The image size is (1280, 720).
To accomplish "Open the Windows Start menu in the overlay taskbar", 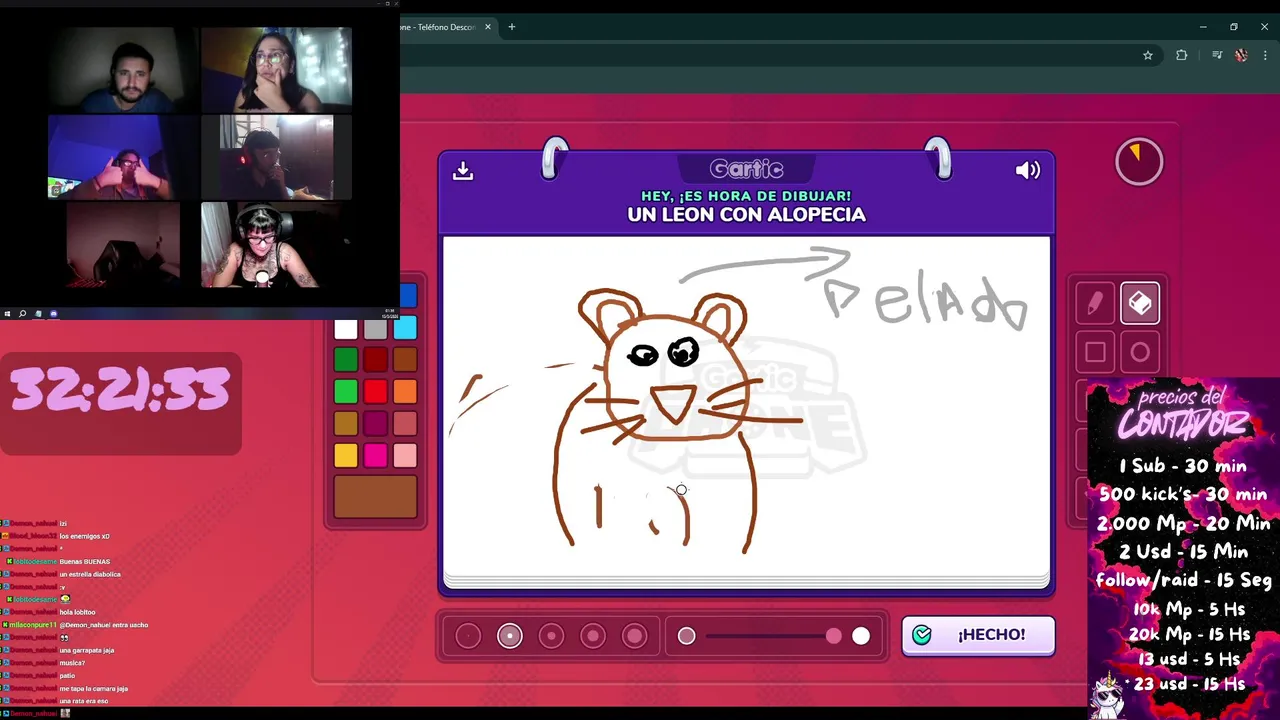I will click(7, 313).
